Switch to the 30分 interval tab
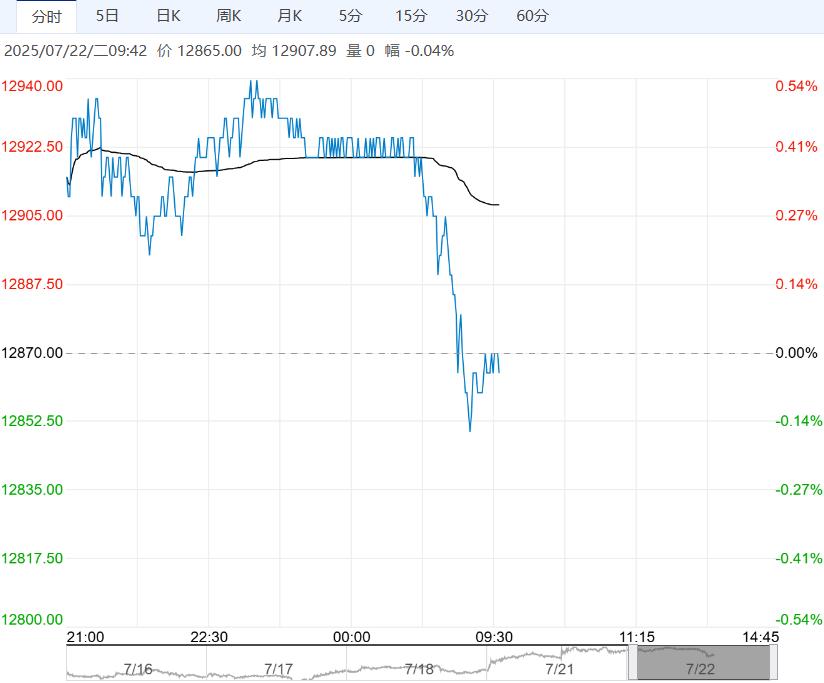Viewport: 824px width, 683px height. pos(472,16)
